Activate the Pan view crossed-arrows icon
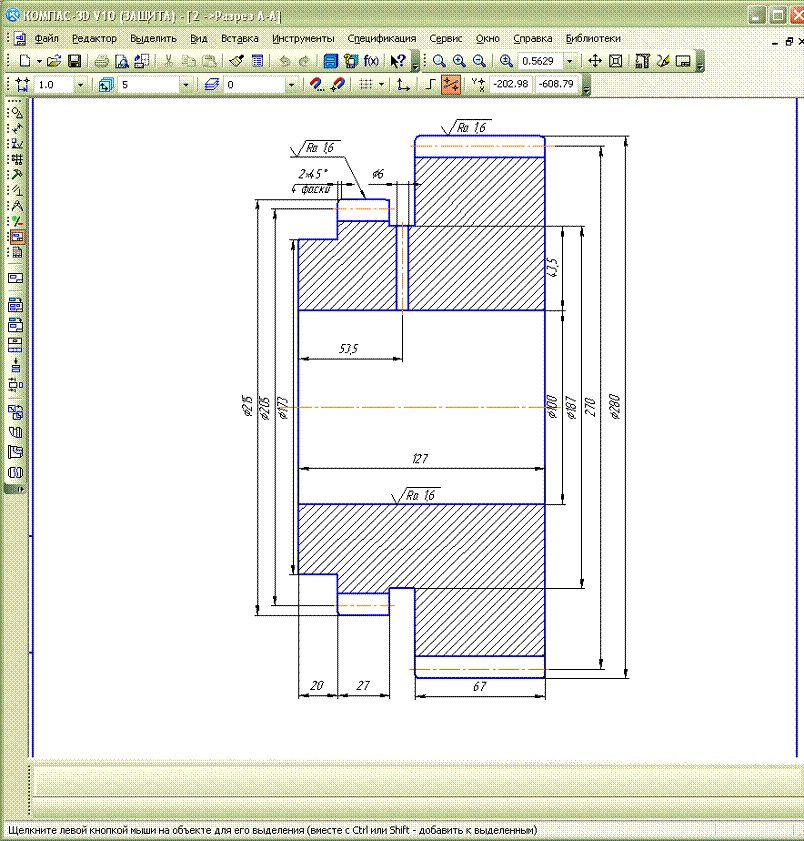The height and width of the screenshot is (841, 804). coord(595,61)
